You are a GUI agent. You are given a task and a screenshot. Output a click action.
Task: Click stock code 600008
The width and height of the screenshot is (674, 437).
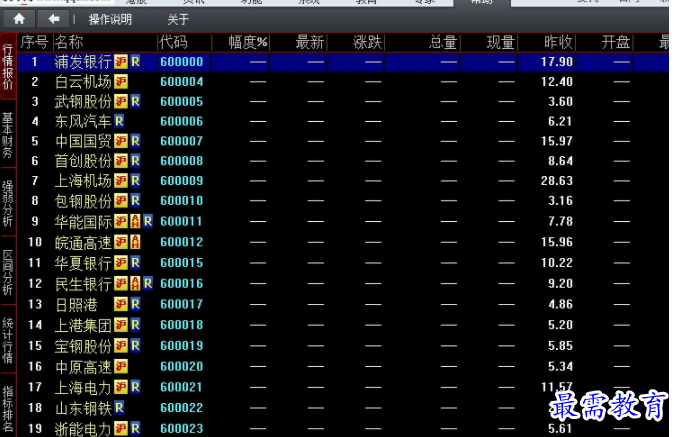coord(181,161)
